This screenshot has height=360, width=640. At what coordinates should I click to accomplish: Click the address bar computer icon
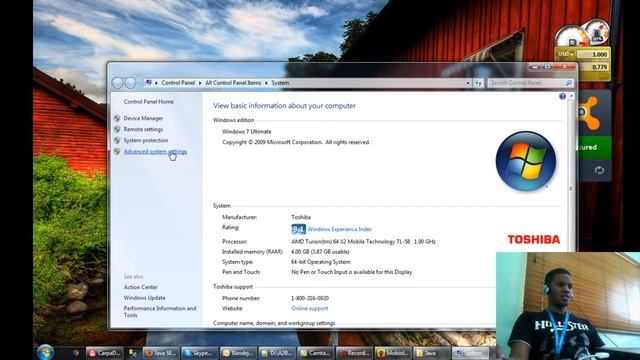pyautogui.click(x=149, y=83)
